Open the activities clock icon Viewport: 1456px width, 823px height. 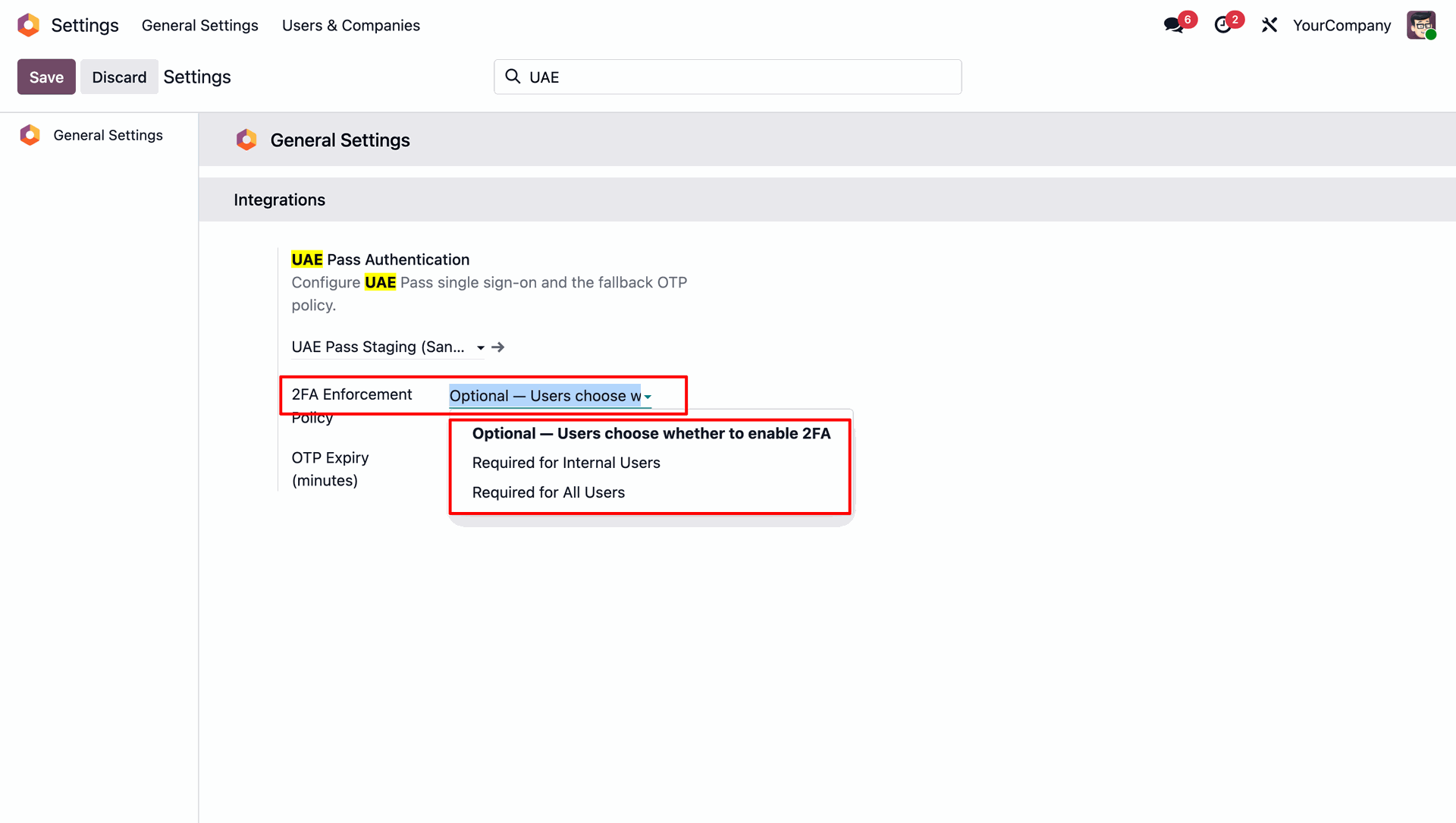pos(1222,25)
